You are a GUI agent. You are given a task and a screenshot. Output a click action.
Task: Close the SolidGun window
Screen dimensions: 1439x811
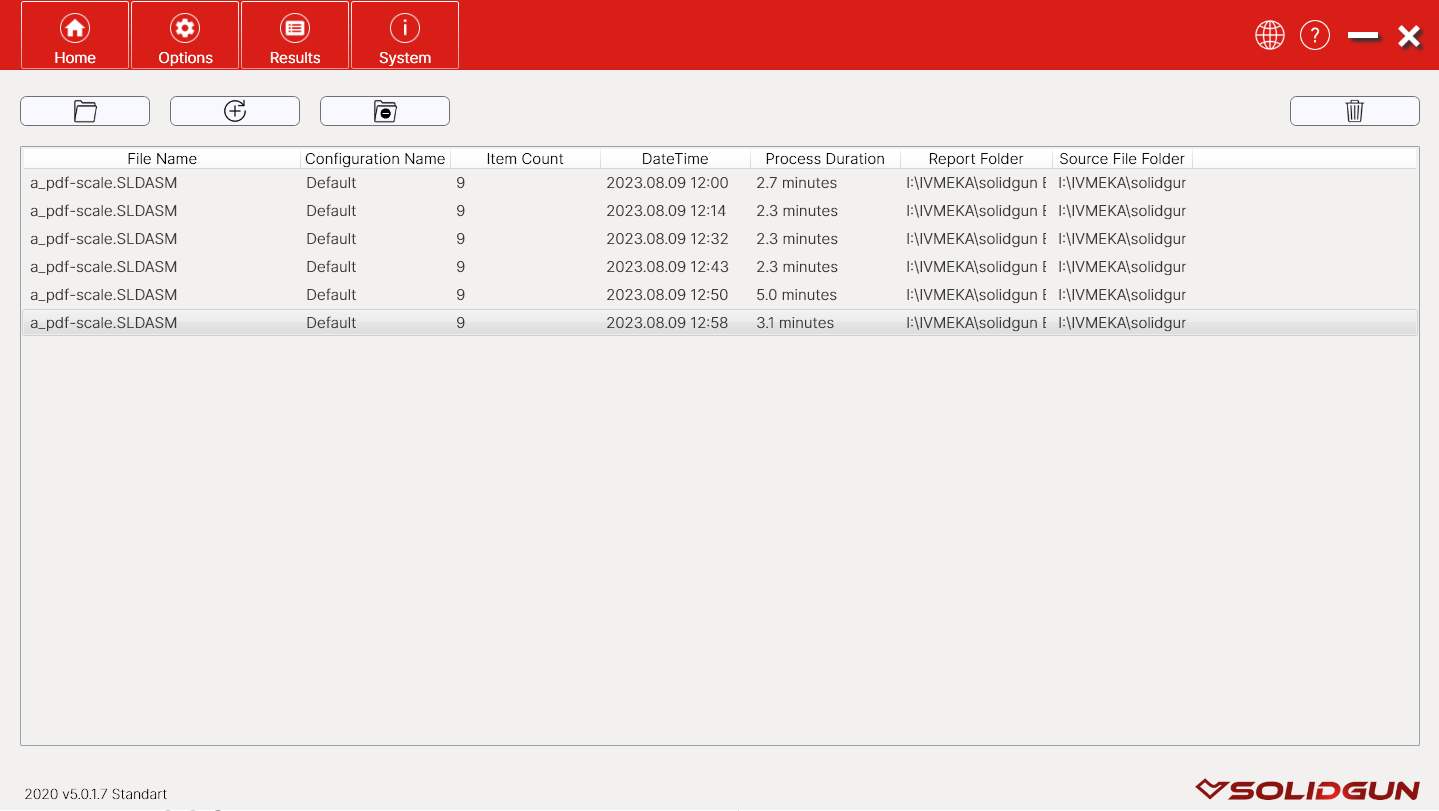[x=1409, y=36]
